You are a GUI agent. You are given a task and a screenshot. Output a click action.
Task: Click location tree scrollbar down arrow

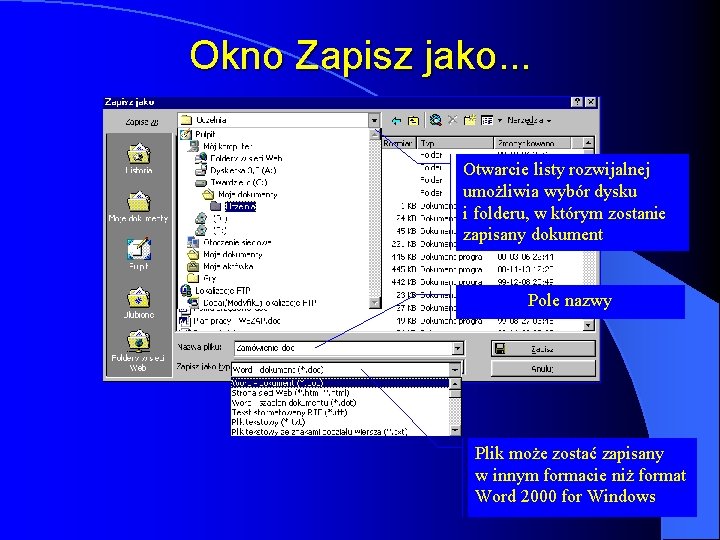point(375,303)
